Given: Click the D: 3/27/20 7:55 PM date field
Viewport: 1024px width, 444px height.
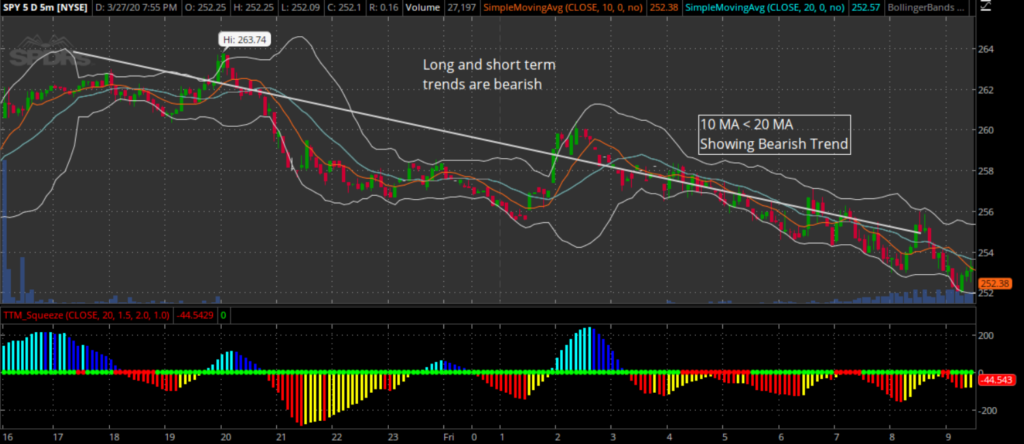Looking at the screenshot, I should pos(135,8).
